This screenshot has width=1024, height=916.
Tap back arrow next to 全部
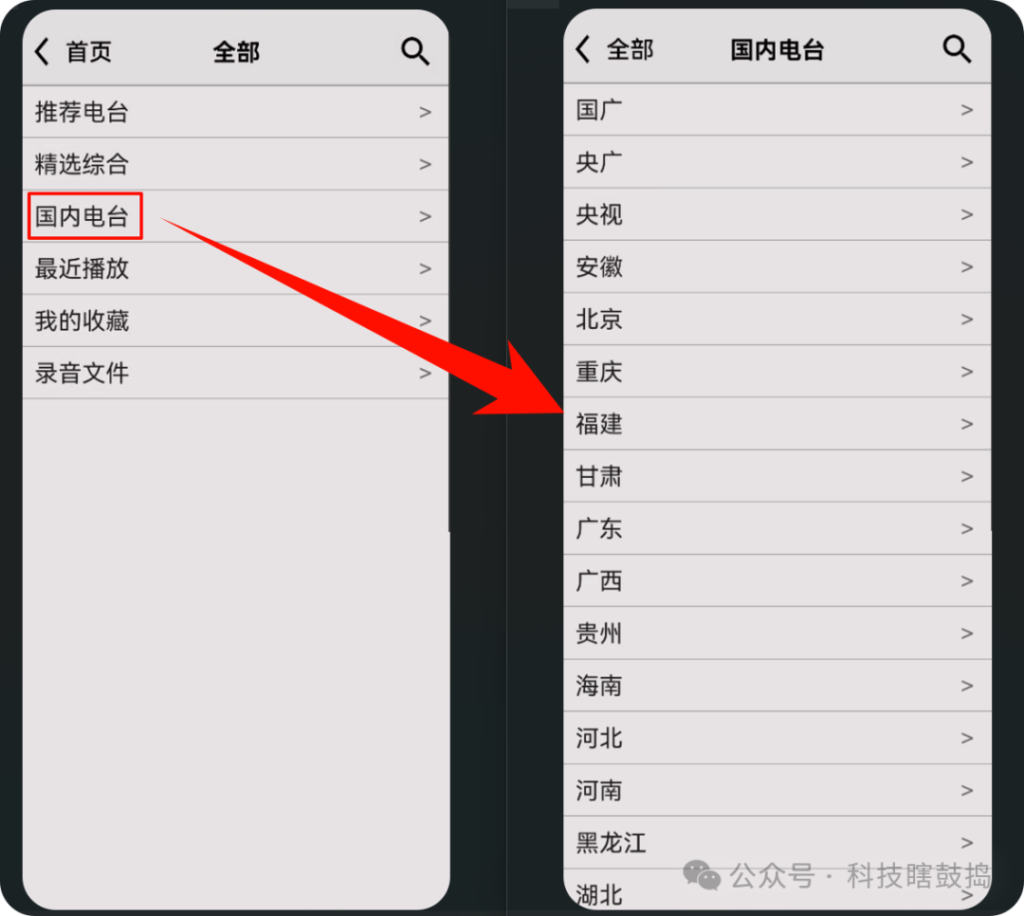point(583,49)
